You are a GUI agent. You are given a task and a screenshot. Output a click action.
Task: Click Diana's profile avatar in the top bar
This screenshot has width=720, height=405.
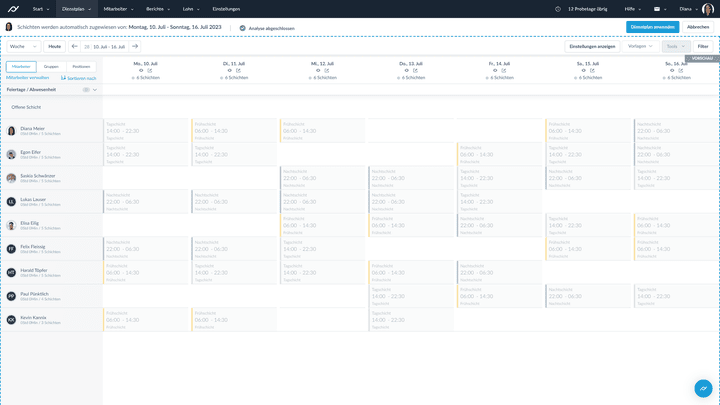[708, 9]
